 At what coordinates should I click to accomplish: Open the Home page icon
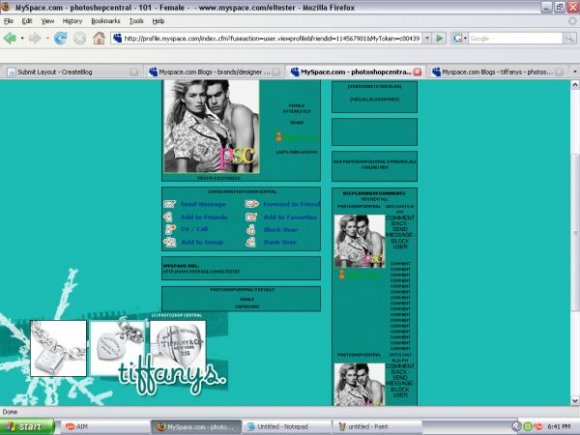[99, 38]
